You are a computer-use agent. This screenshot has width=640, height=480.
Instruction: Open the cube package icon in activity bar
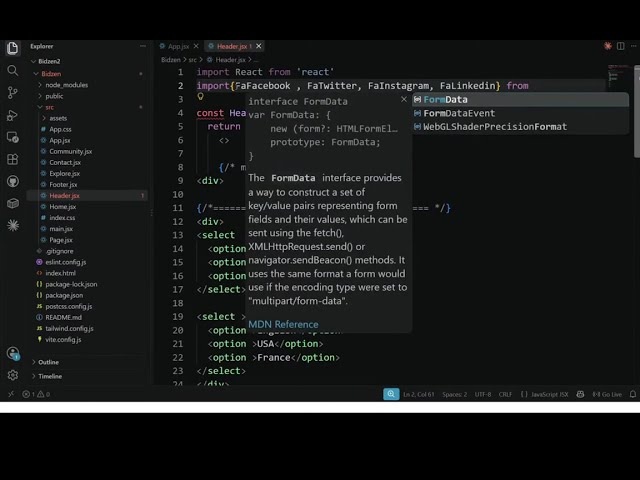(x=13, y=203)
